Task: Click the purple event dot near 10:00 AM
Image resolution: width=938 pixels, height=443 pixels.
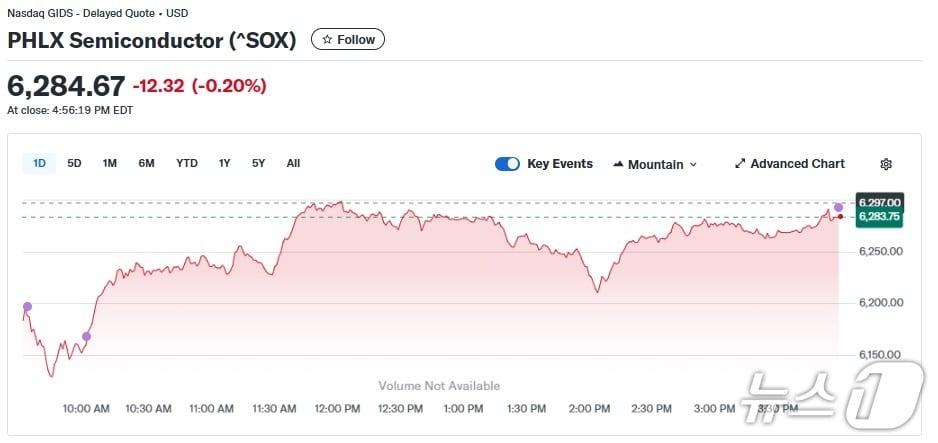Action: tap(87, 336)
